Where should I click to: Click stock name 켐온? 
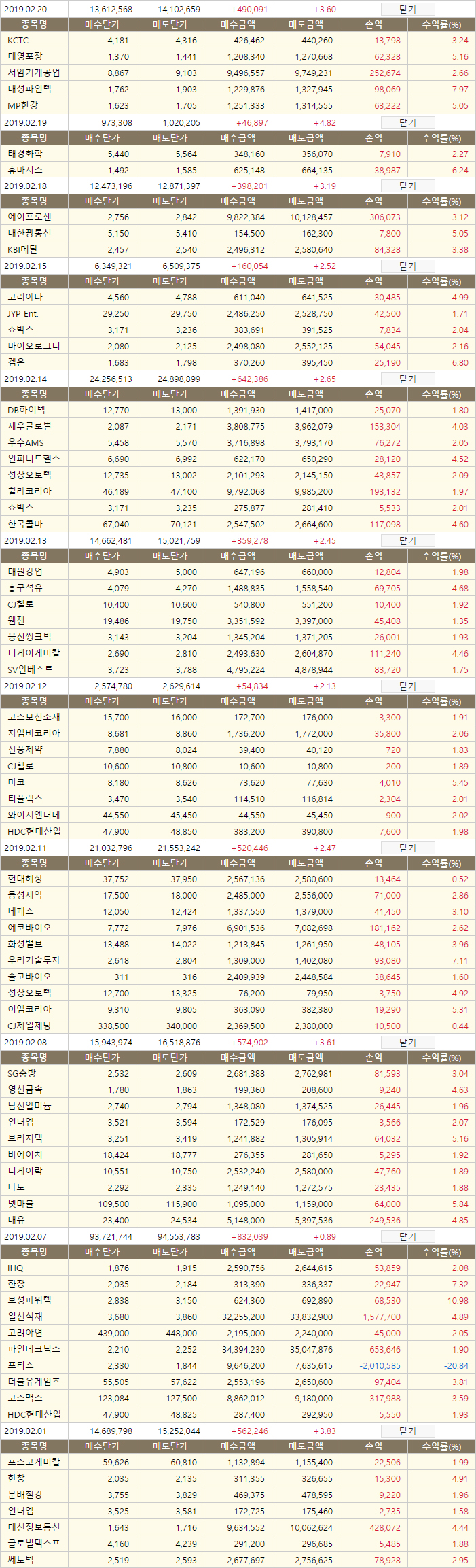[16, 362]
